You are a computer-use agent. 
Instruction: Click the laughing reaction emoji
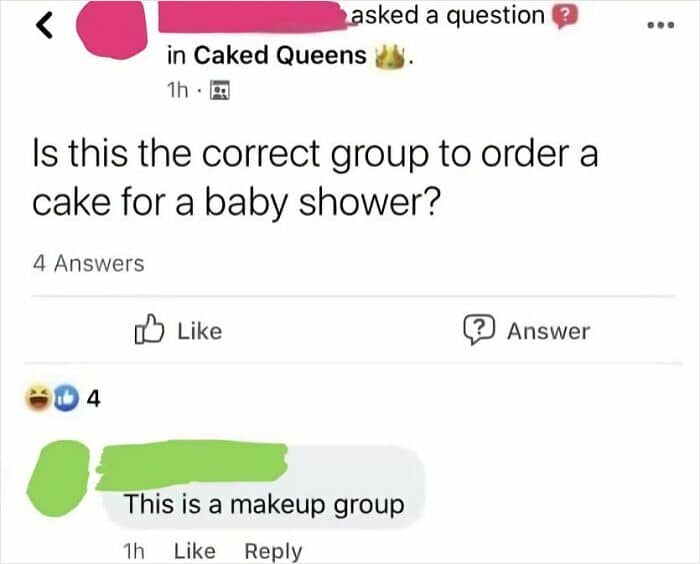(41, 399)
